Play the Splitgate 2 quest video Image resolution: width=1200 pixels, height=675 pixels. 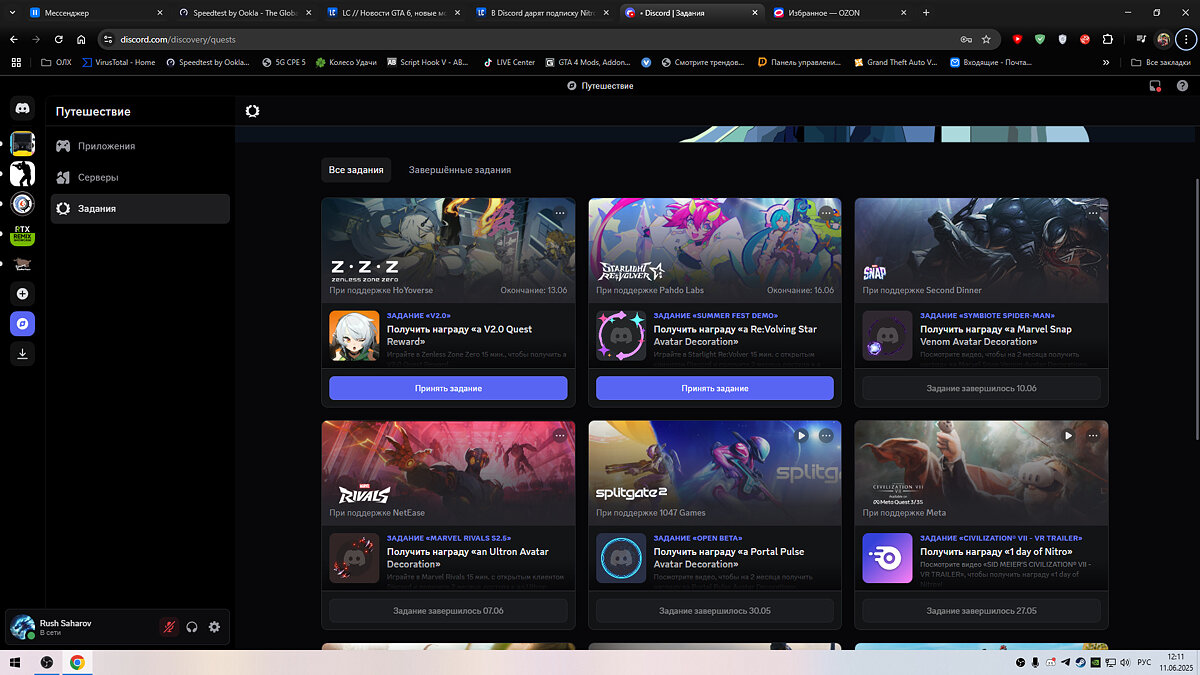pyautogui.click(x=801, y=436)
